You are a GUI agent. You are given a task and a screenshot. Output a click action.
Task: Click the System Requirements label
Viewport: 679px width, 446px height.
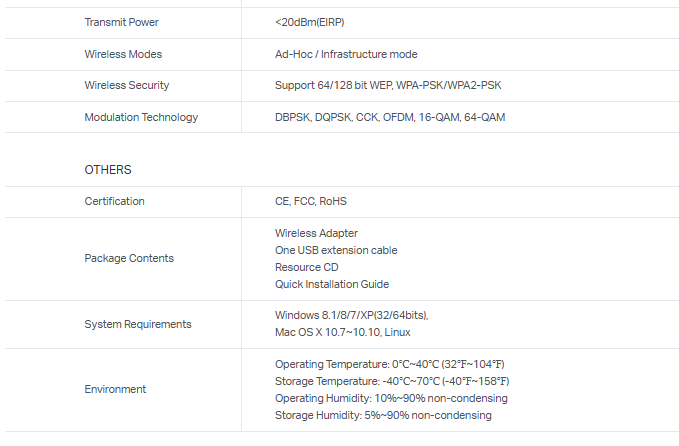tap(138, 324)
